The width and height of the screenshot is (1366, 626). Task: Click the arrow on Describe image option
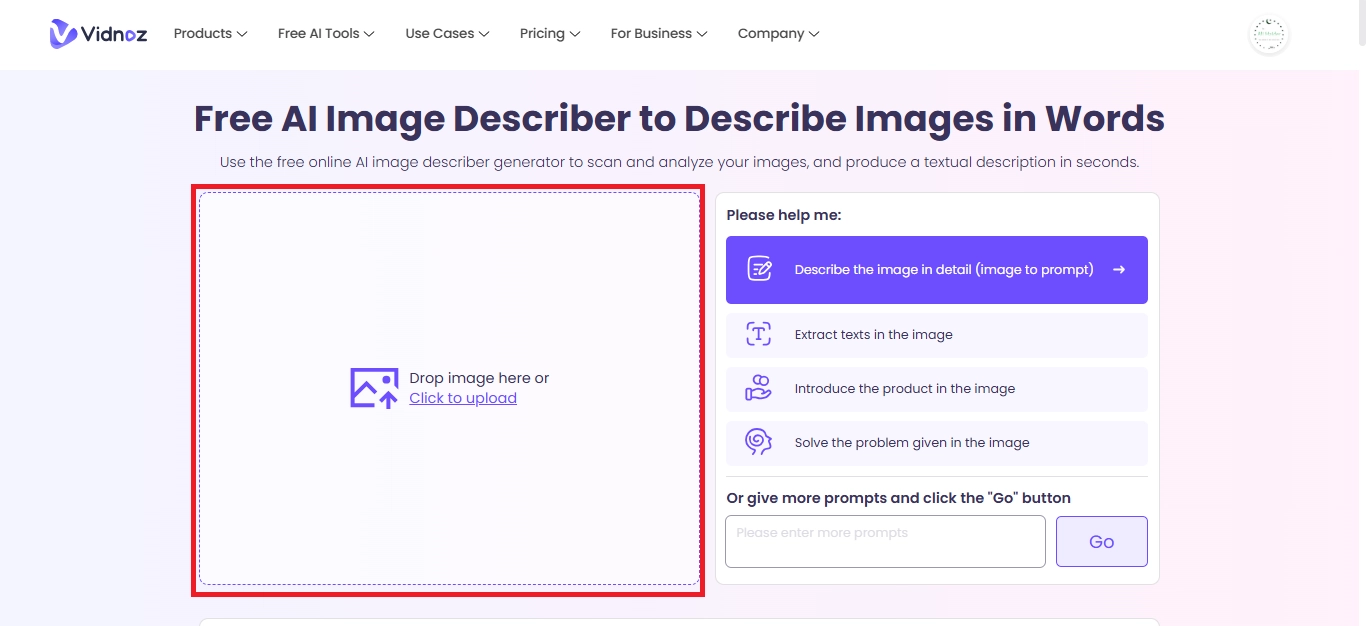point(1119,269)
